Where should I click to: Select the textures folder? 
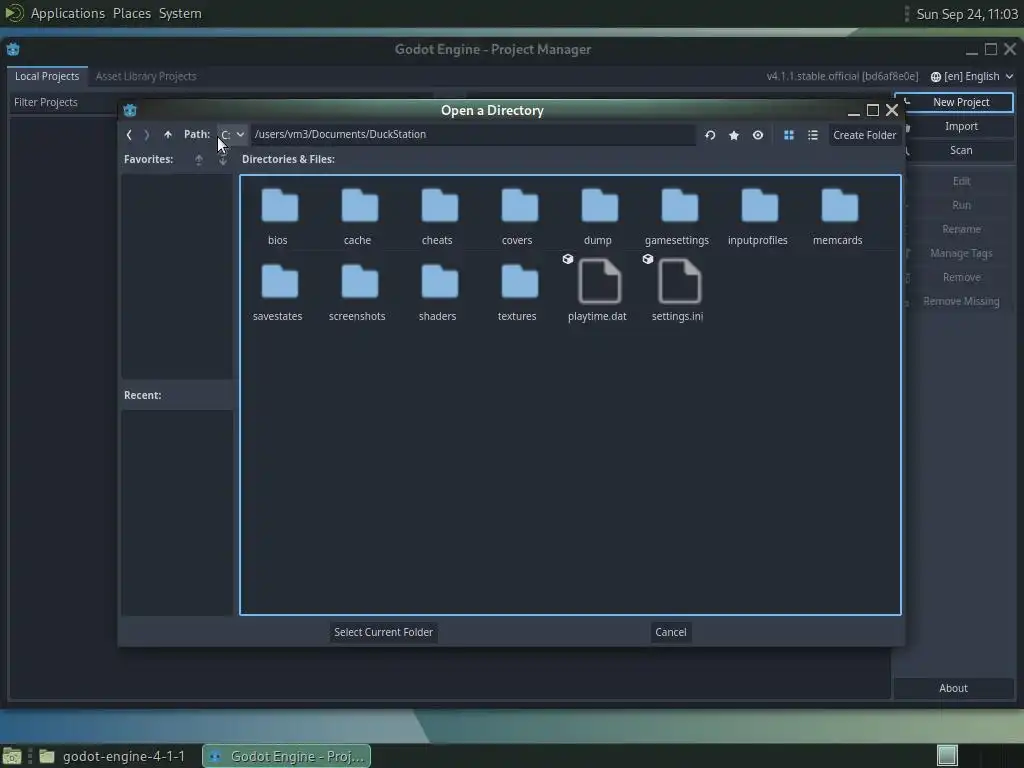(519, 293)
